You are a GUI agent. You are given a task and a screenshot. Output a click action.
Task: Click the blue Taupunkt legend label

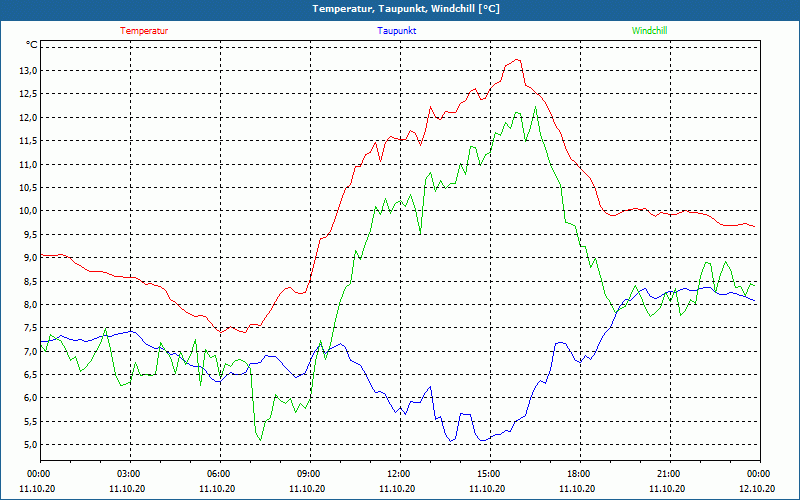(396, 31)
